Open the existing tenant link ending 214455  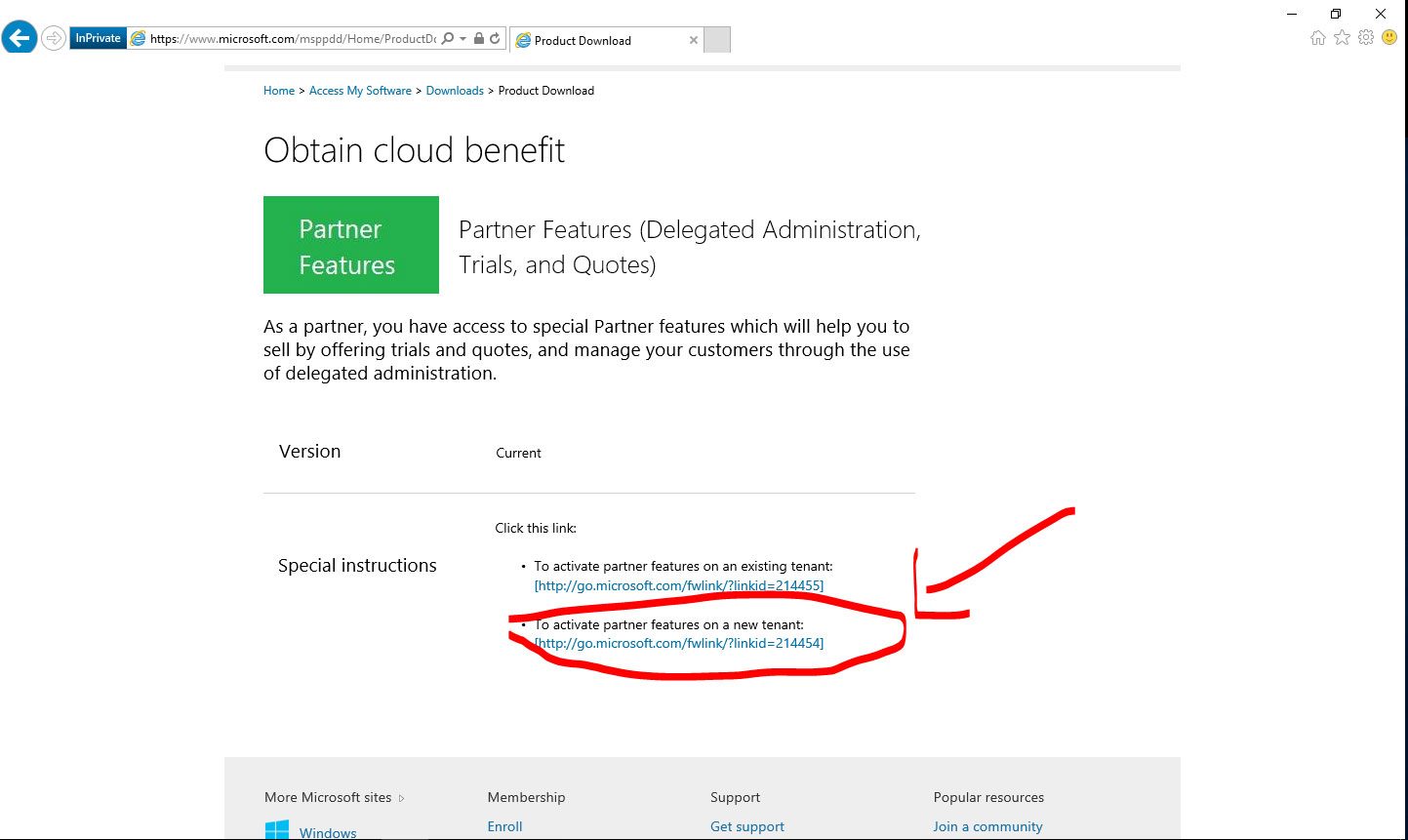point(679,585)
